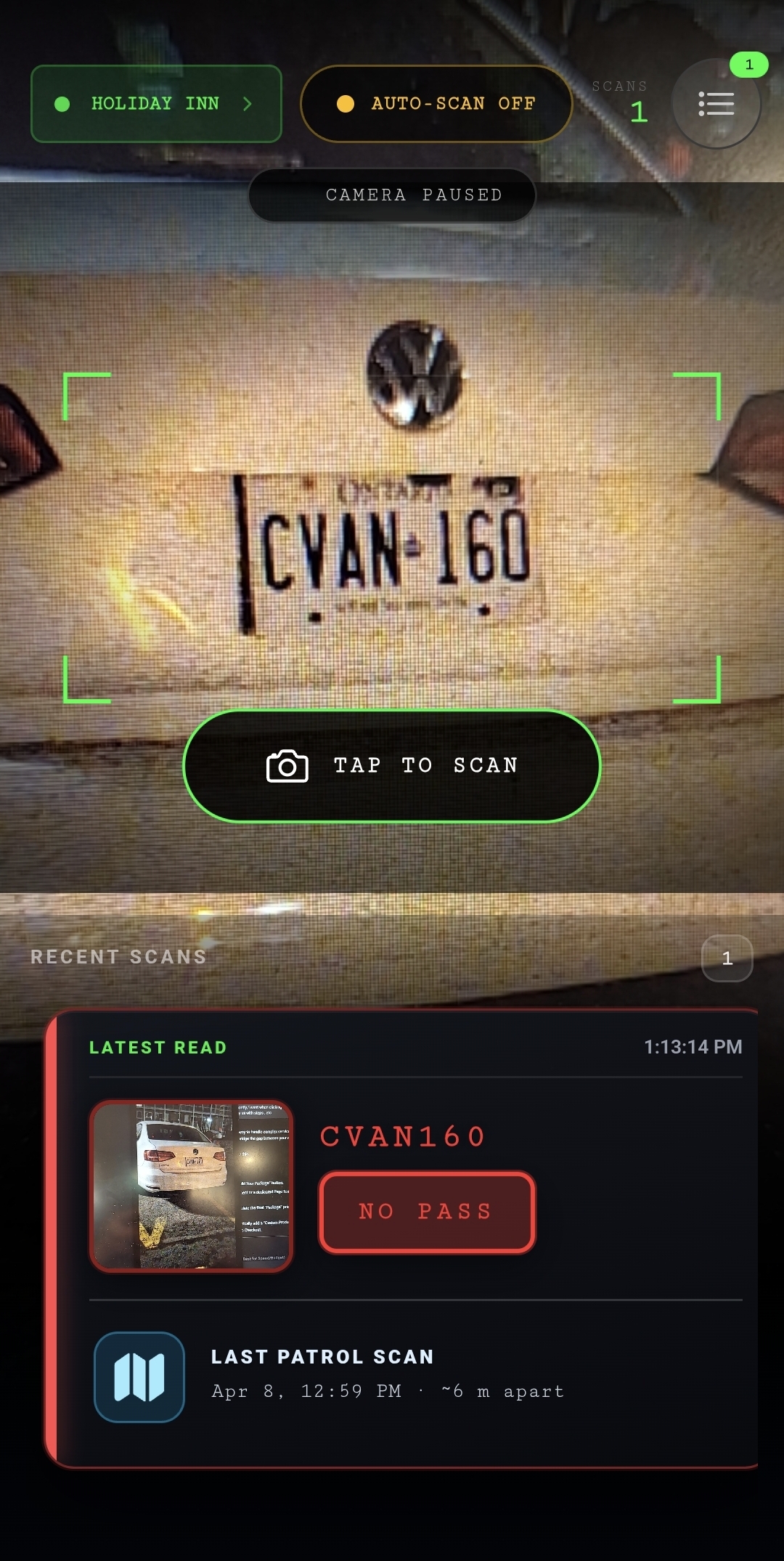This screenshot has height=1561, width=784.
Task: Expand the Holiday Inn location chevron
Action: (x=248, y=104)
